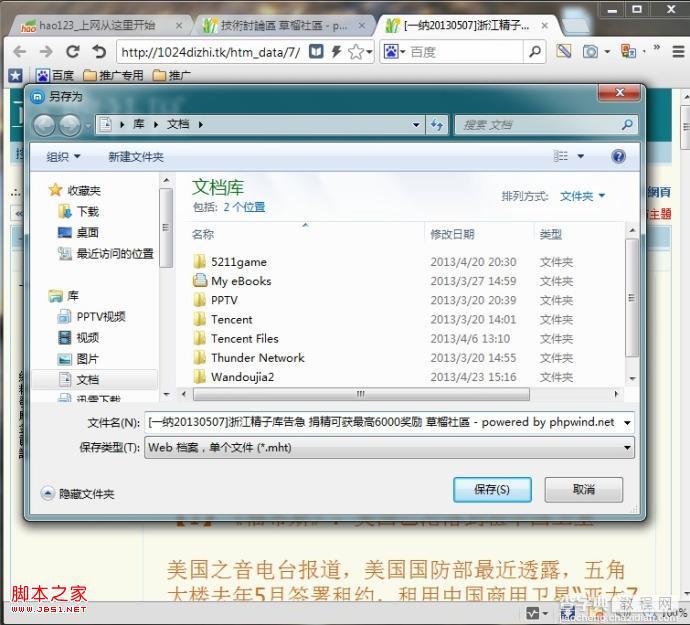
Task: Click the 取消 button
Action: (x=584, y=489)
